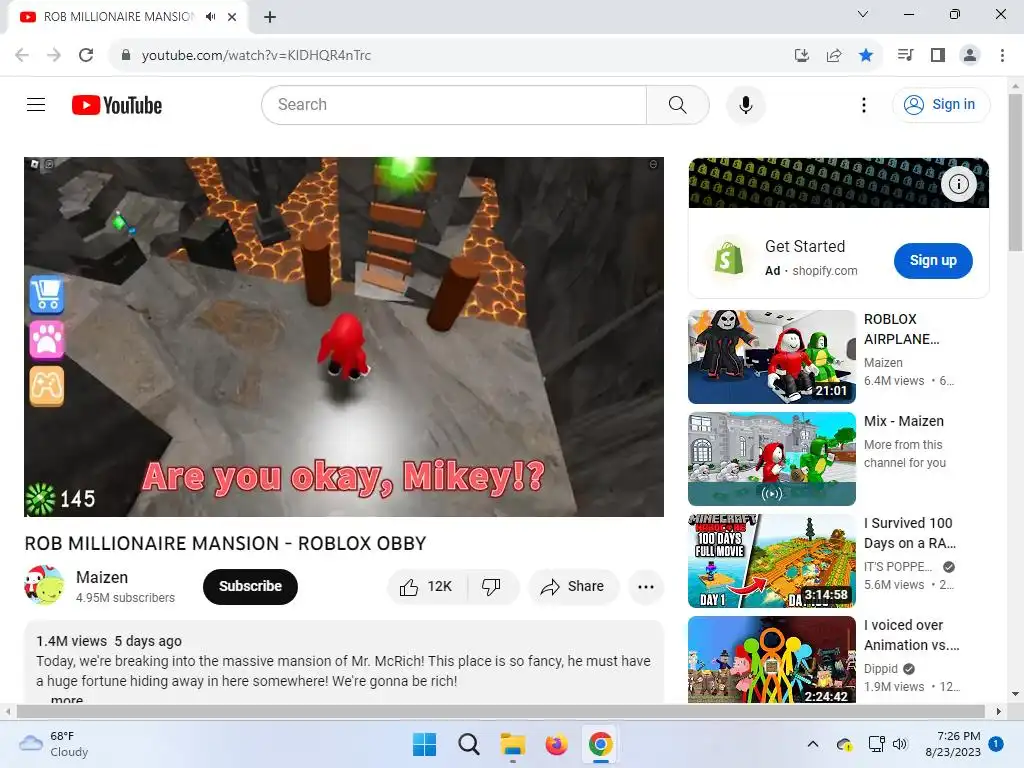Open the weather widget
The height and width of the screenshot is (768, 1024).
[x=54, y=744]
